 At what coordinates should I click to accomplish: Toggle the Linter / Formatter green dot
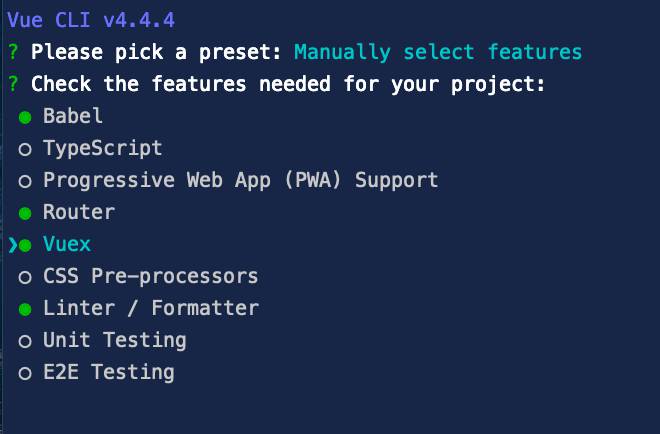(x=25, y=309)
